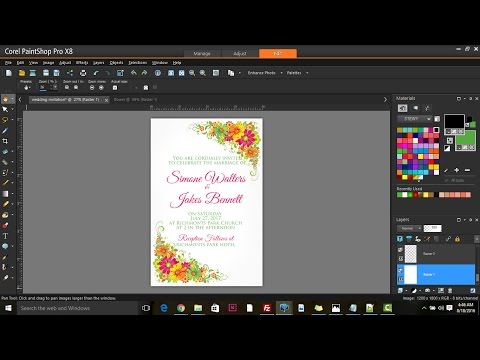Click the layer opacity field in Layers palette
The width and height of the screenshot is (480, 360).
click(432, 228)
